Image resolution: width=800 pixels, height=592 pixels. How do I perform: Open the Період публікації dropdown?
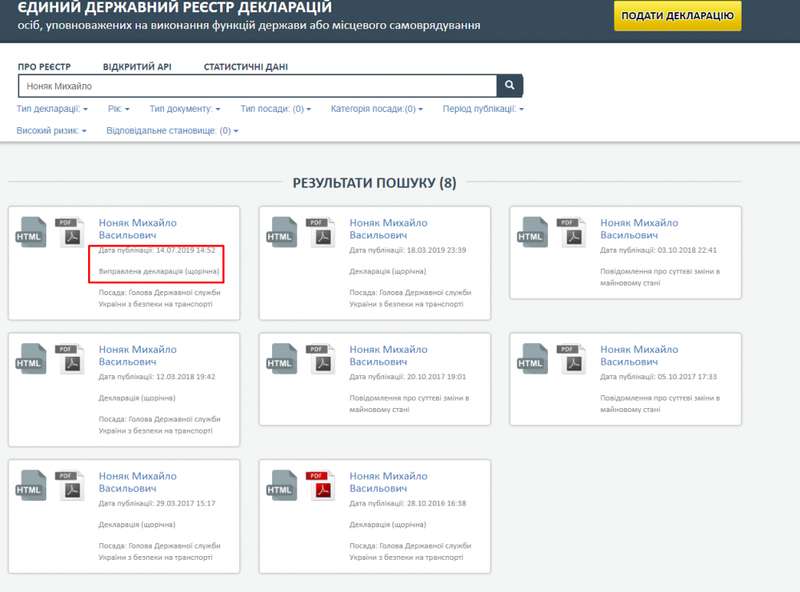(x=483, y=109)
